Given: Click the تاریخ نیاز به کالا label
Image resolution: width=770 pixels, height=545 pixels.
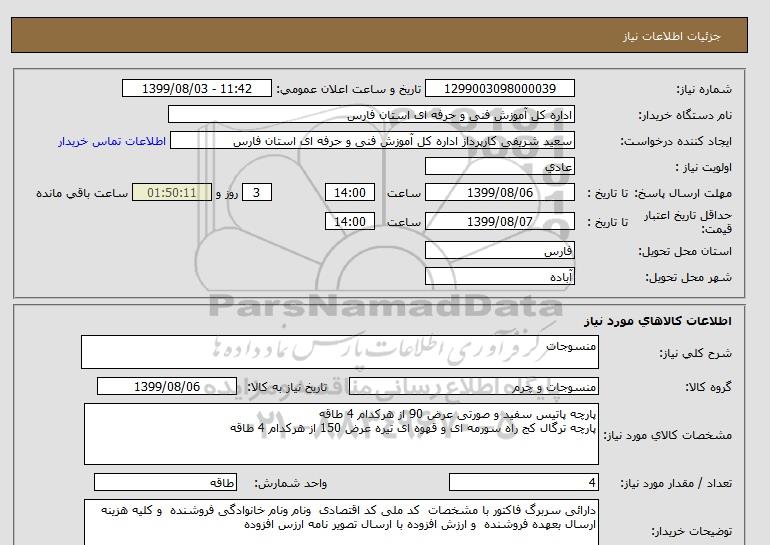Looking at the screenshot, I should pos(286,387).
